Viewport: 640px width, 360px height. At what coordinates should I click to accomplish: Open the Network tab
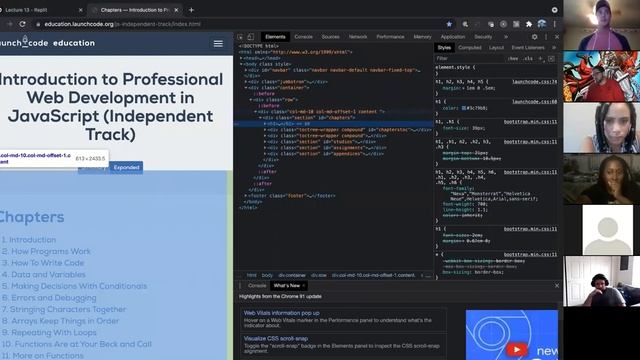point(358,37)
